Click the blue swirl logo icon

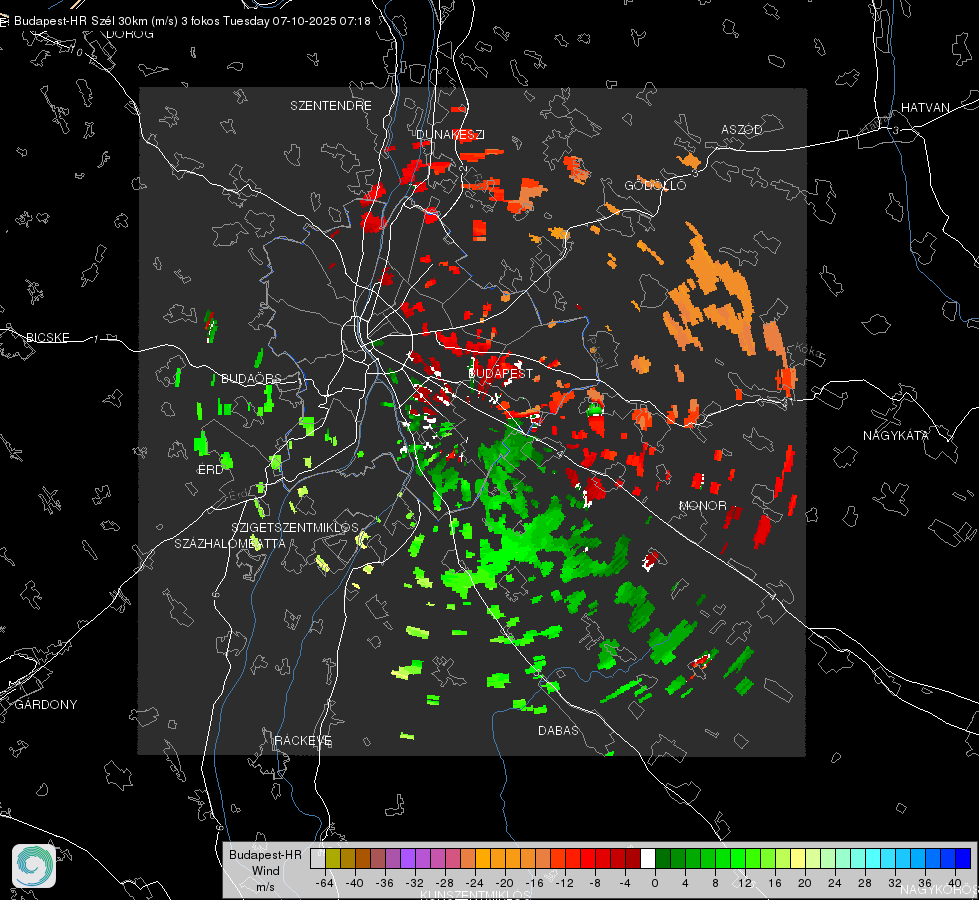click(34, 866)
